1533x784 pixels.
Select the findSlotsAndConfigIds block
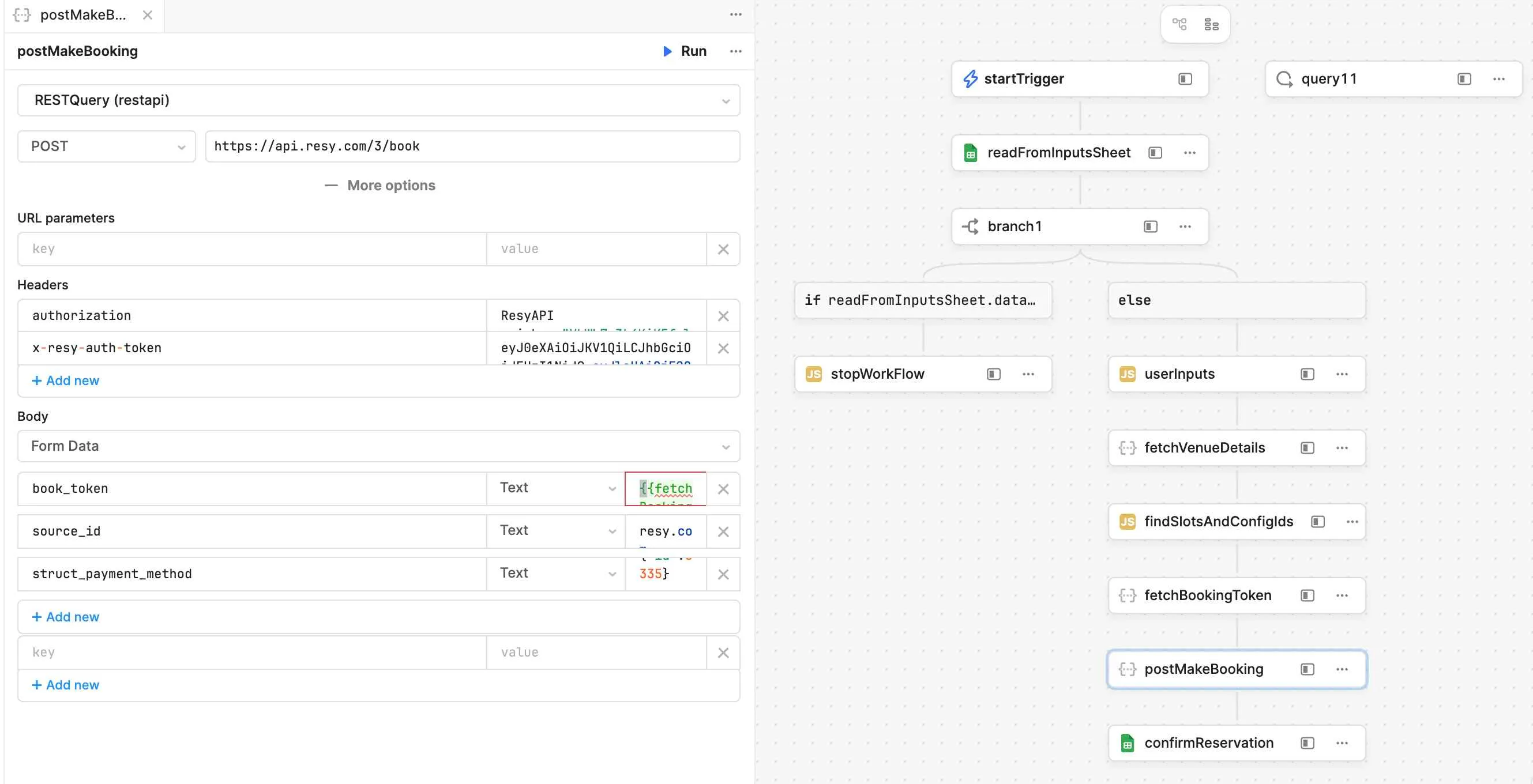point(1237,521)
